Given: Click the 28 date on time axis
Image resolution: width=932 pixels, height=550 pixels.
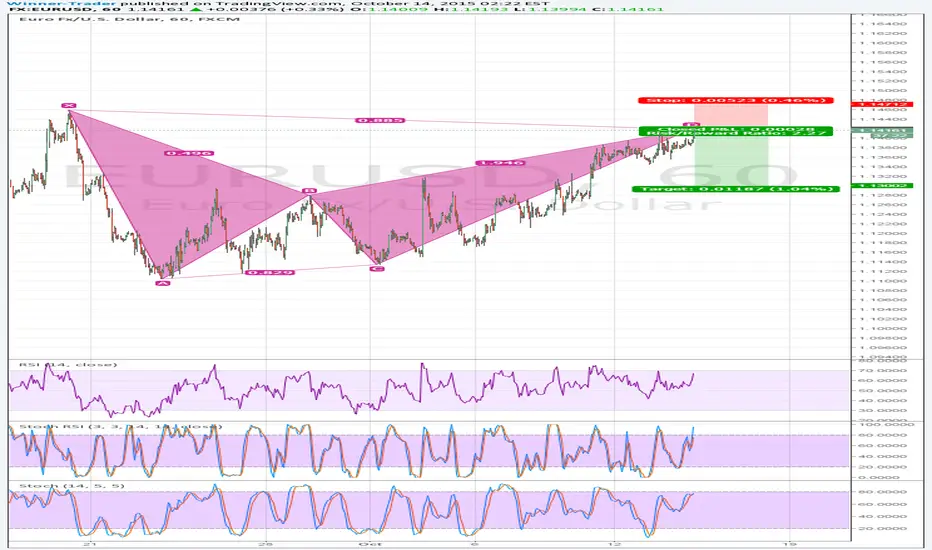Looking at the screenshot, I should (266, 543).
